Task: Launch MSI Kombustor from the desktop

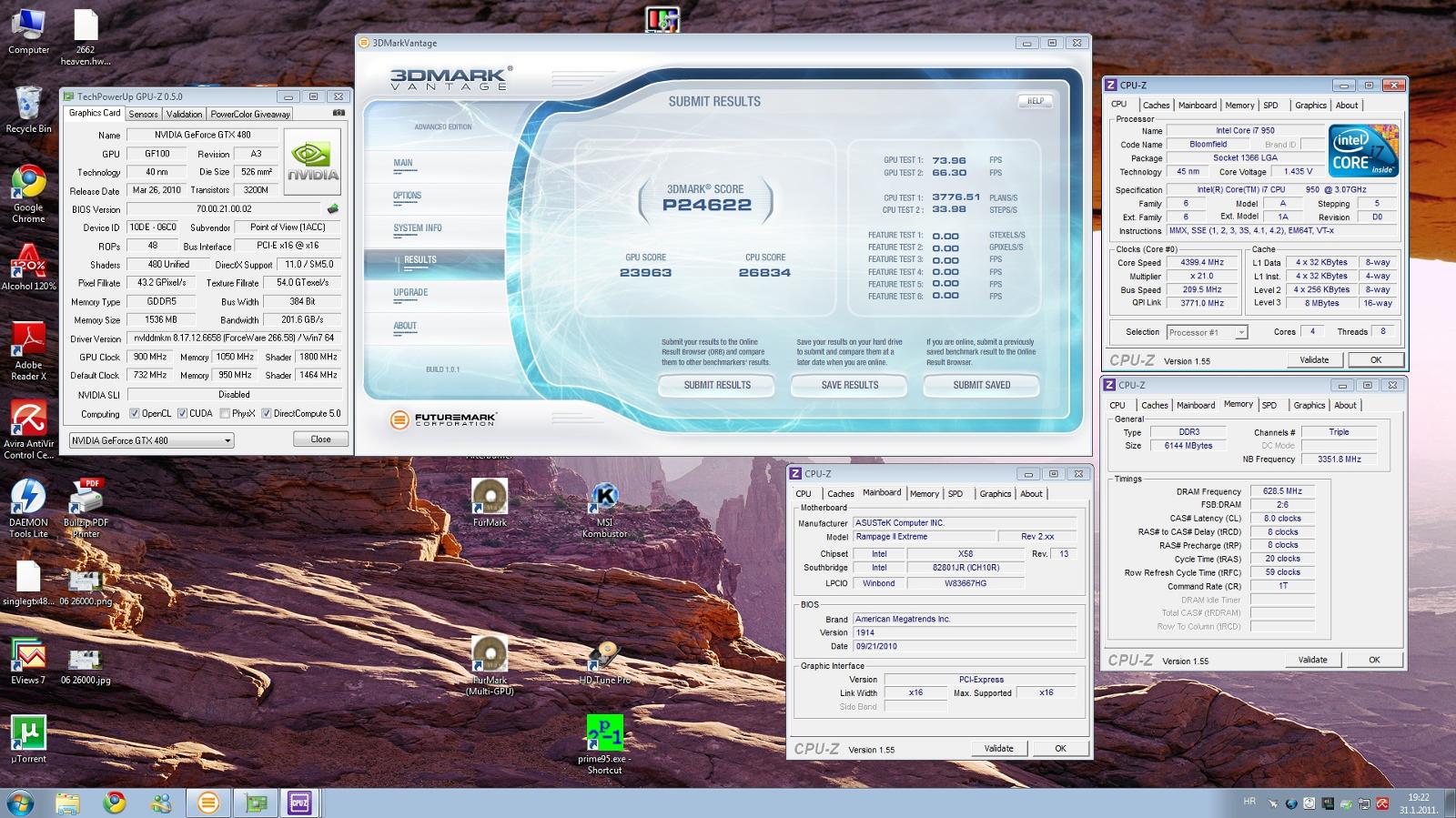Action: pyautogui.click(x=605, y=510)
